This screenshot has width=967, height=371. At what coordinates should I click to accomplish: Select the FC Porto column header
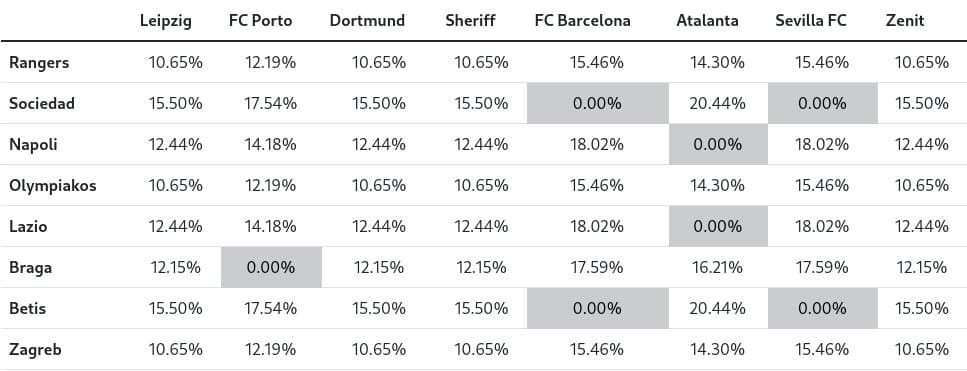tap(260, 21)
